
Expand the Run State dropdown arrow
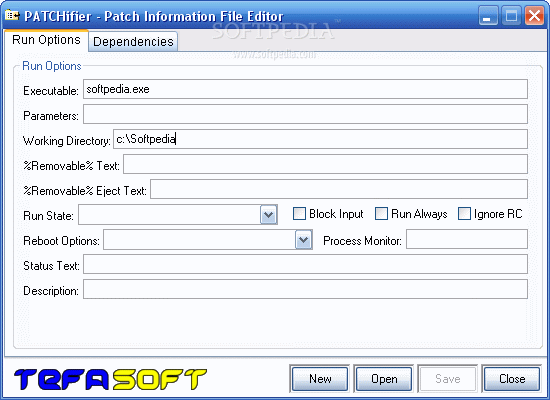(x=268, y=214)
